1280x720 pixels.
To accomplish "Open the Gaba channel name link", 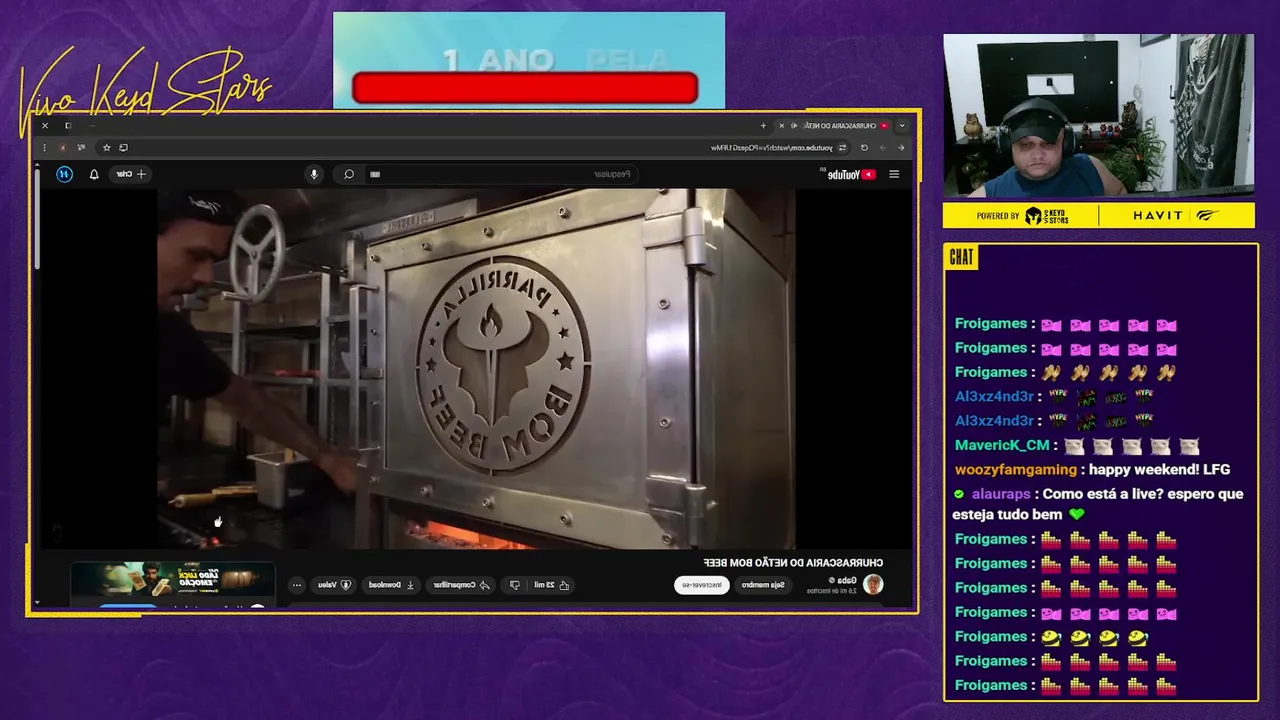I will pyautogui.click(x=846, y=580).
